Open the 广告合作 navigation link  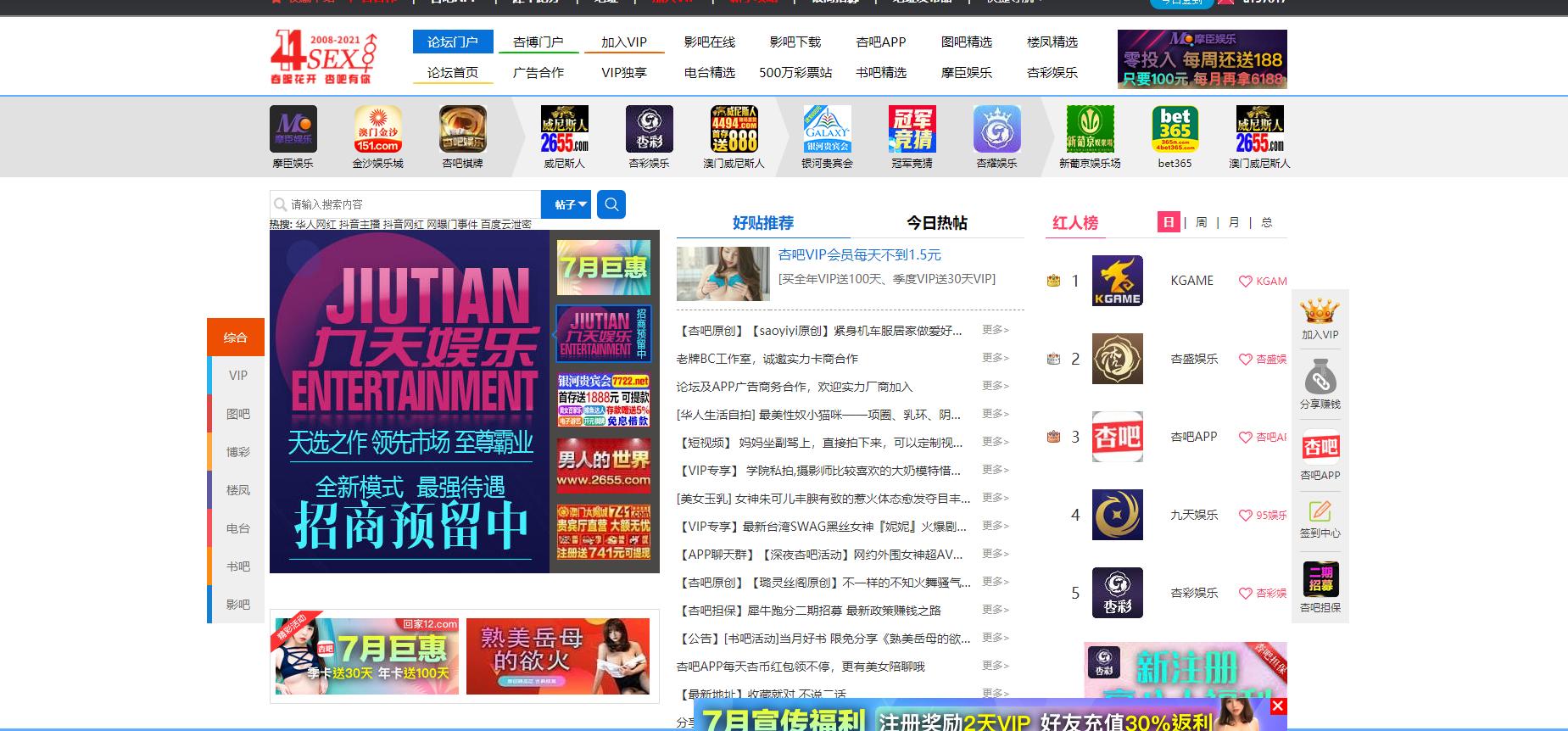tap(538, 73)
